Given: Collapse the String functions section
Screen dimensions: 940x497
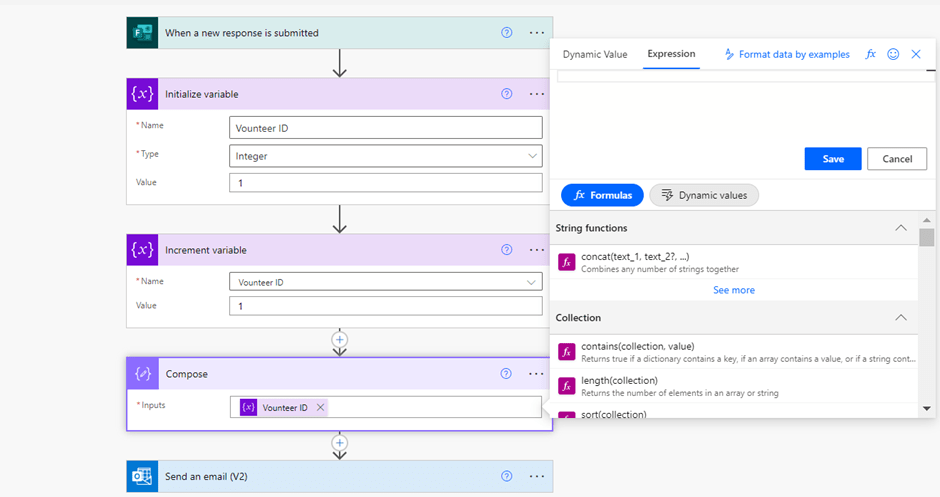Looking at the screenshot, I should point(900,228).
